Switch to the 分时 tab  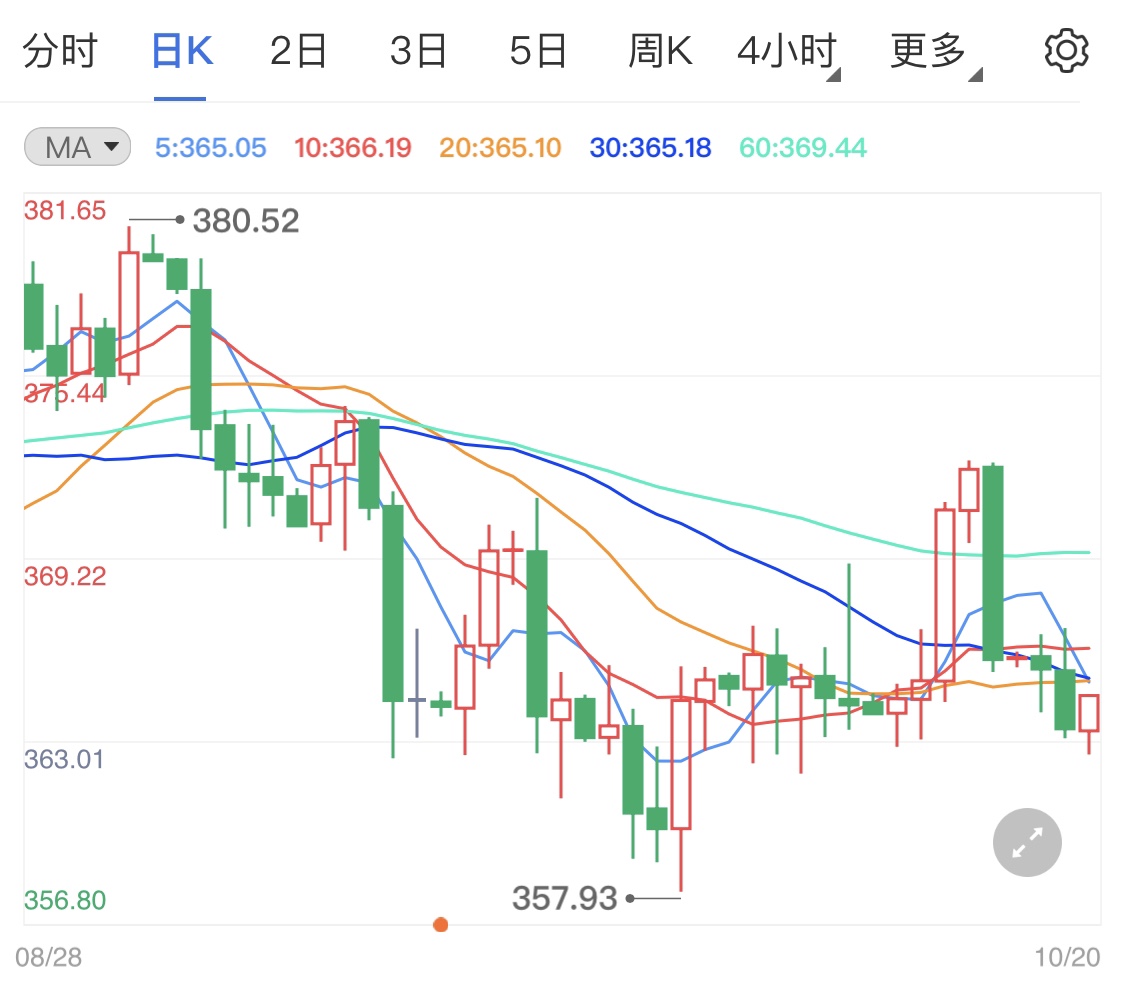click(60, 51)
